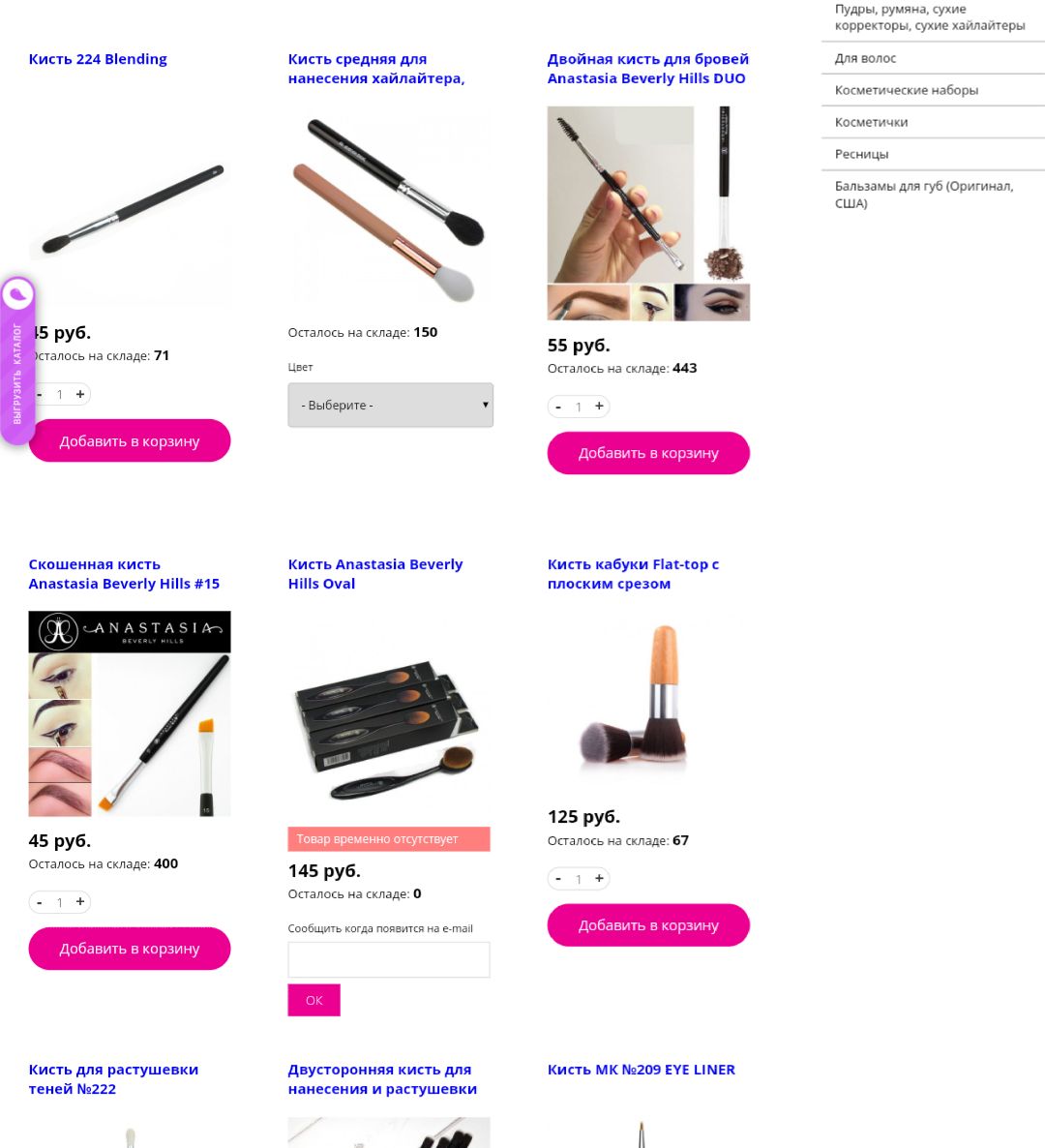
Task: Open the Цвет "Выберите" dropdown
Action: pos(390,405)
